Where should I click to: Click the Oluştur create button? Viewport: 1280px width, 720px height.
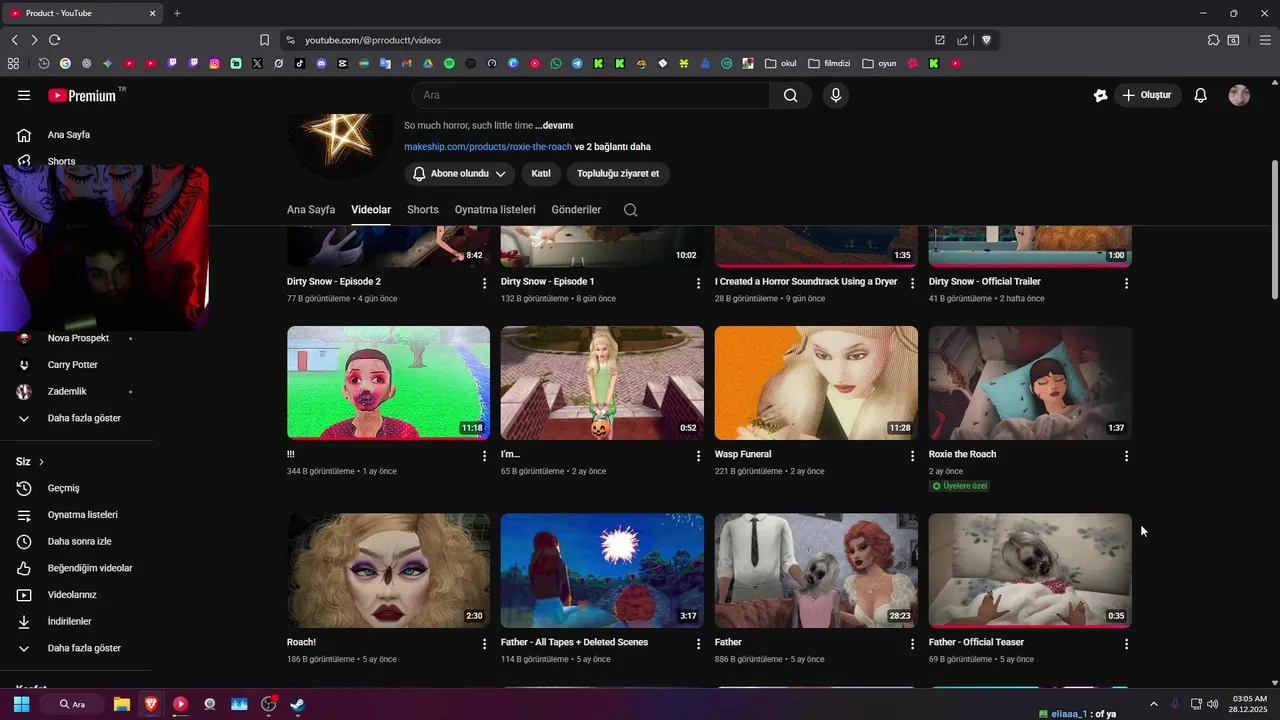(1147, 95)
